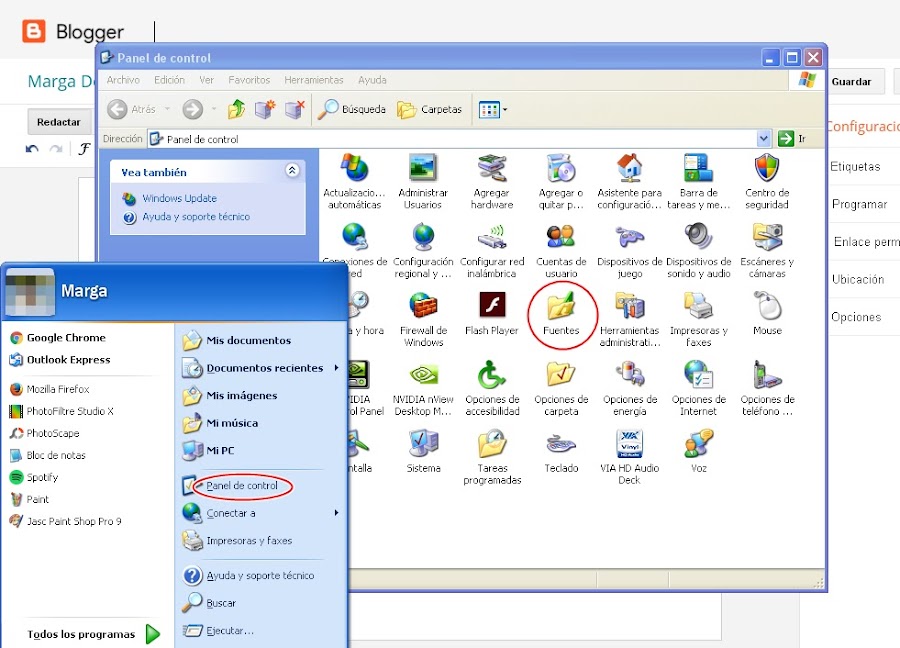Screen dimensions: 900x648
Task: Open the Fuentes folder icon
Action: [561, 306]
